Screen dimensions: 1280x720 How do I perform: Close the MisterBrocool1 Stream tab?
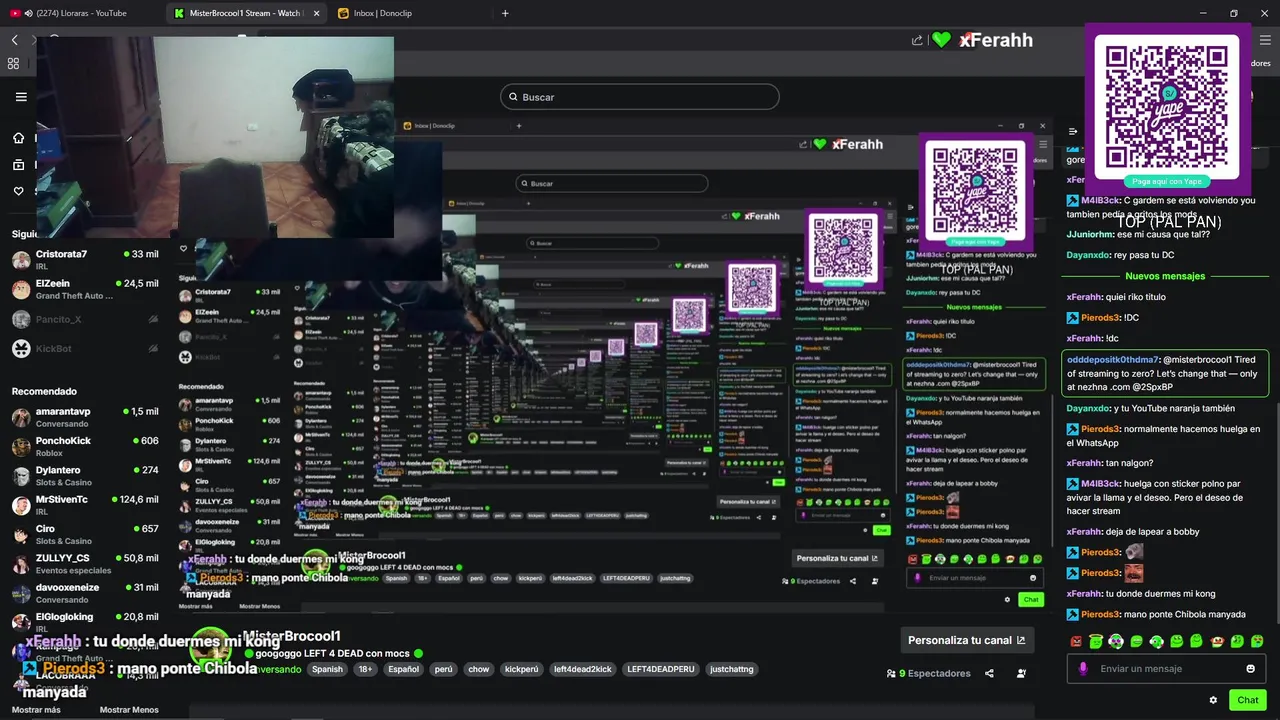click(x=317, y=13)
